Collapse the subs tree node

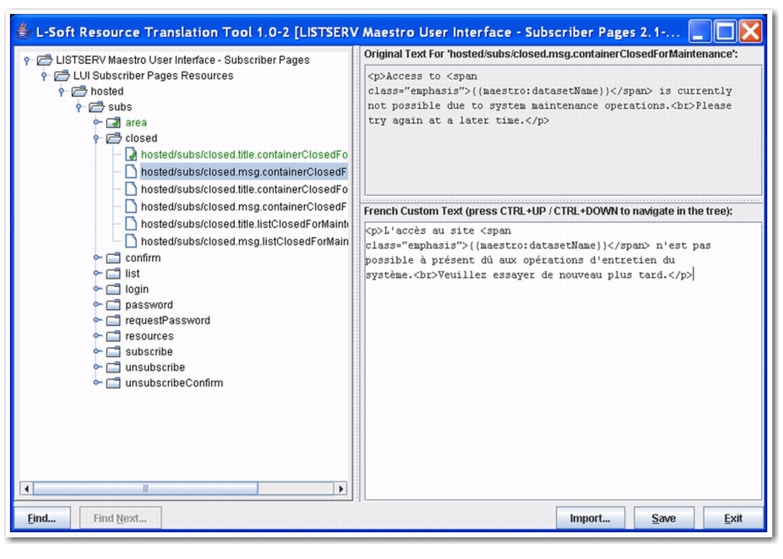click(78, 107)
